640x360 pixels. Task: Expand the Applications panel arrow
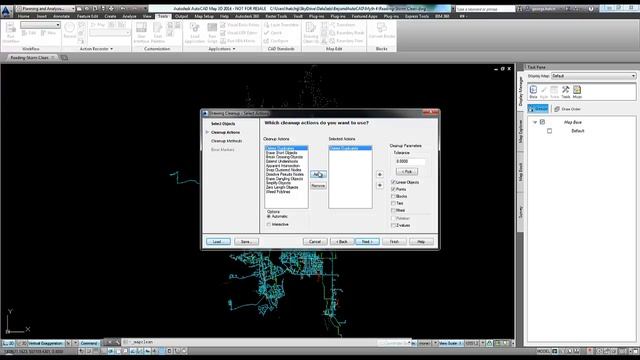(234, 49)
